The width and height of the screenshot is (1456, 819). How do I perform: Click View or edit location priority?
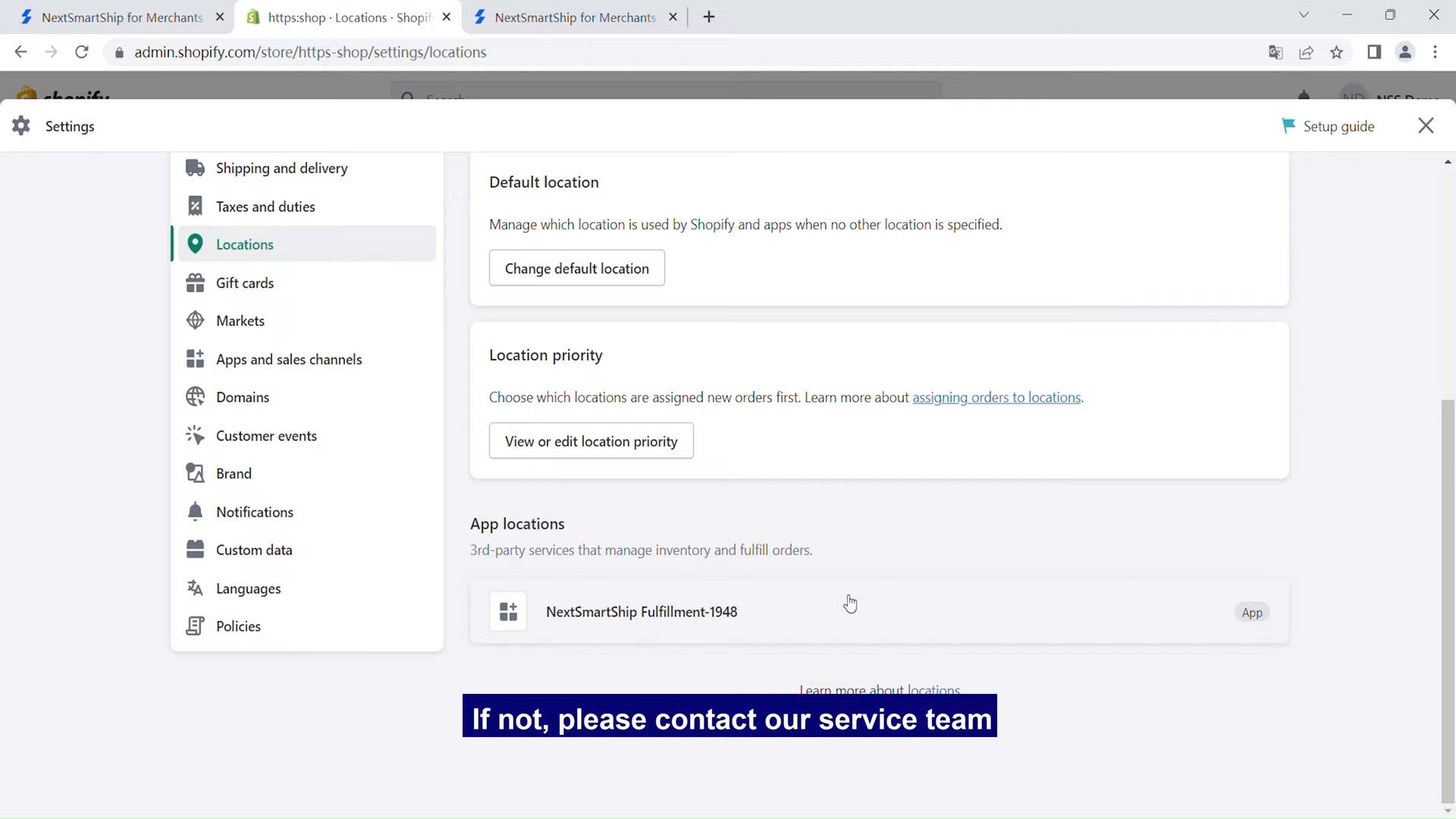point(591,441)
